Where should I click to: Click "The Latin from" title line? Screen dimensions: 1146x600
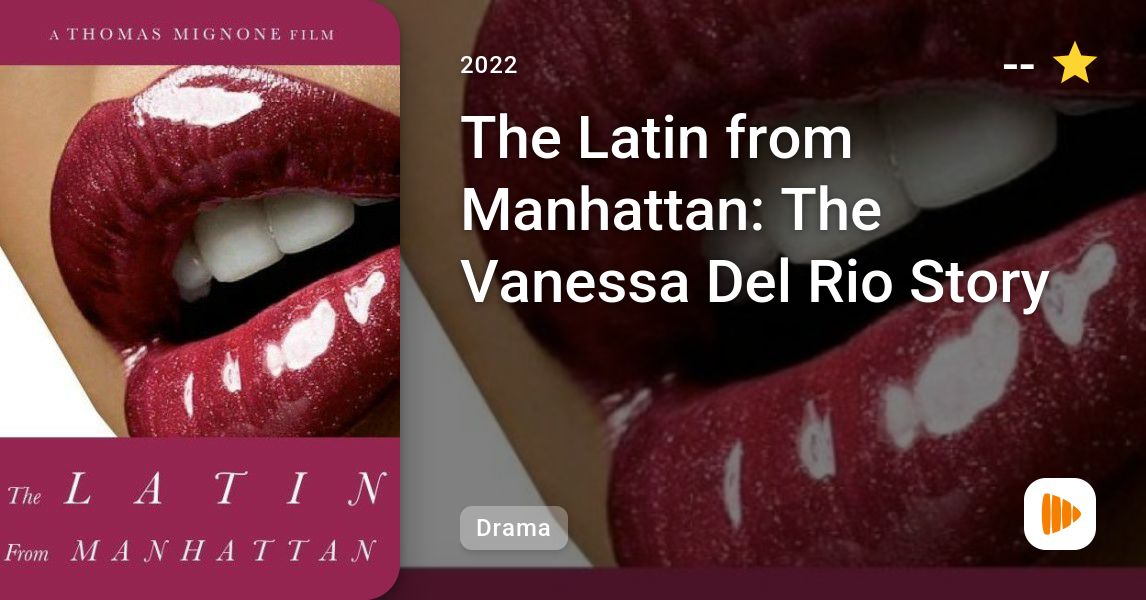pyautogui.click(x=656, y=137)
